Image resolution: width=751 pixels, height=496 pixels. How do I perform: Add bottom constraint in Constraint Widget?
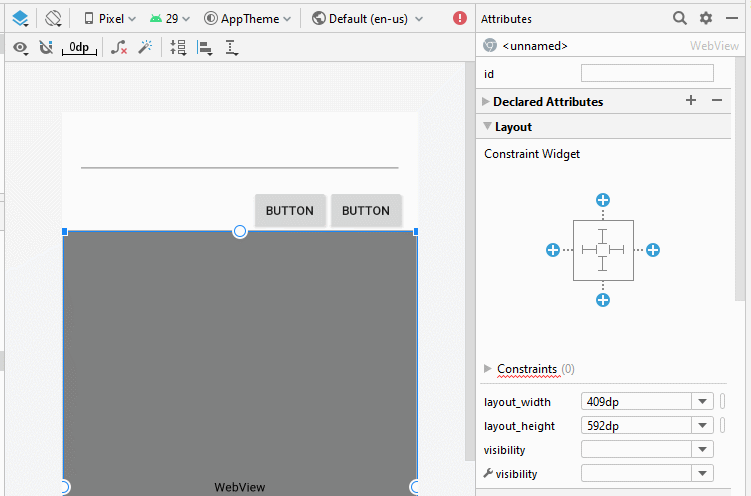(x=603, y=300)
